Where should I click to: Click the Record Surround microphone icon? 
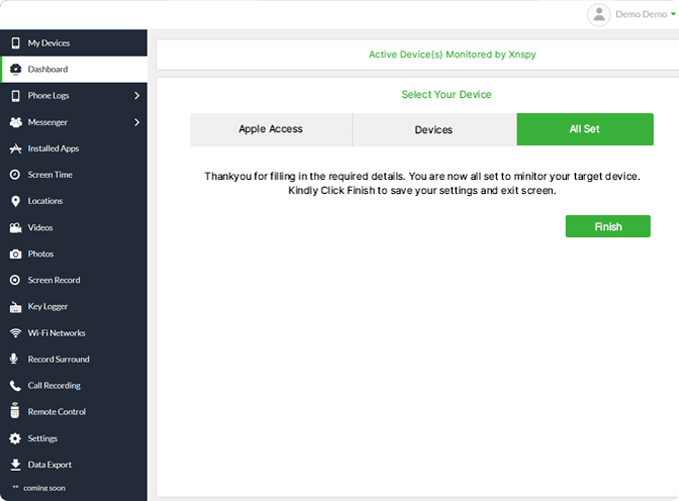(15, 359)
